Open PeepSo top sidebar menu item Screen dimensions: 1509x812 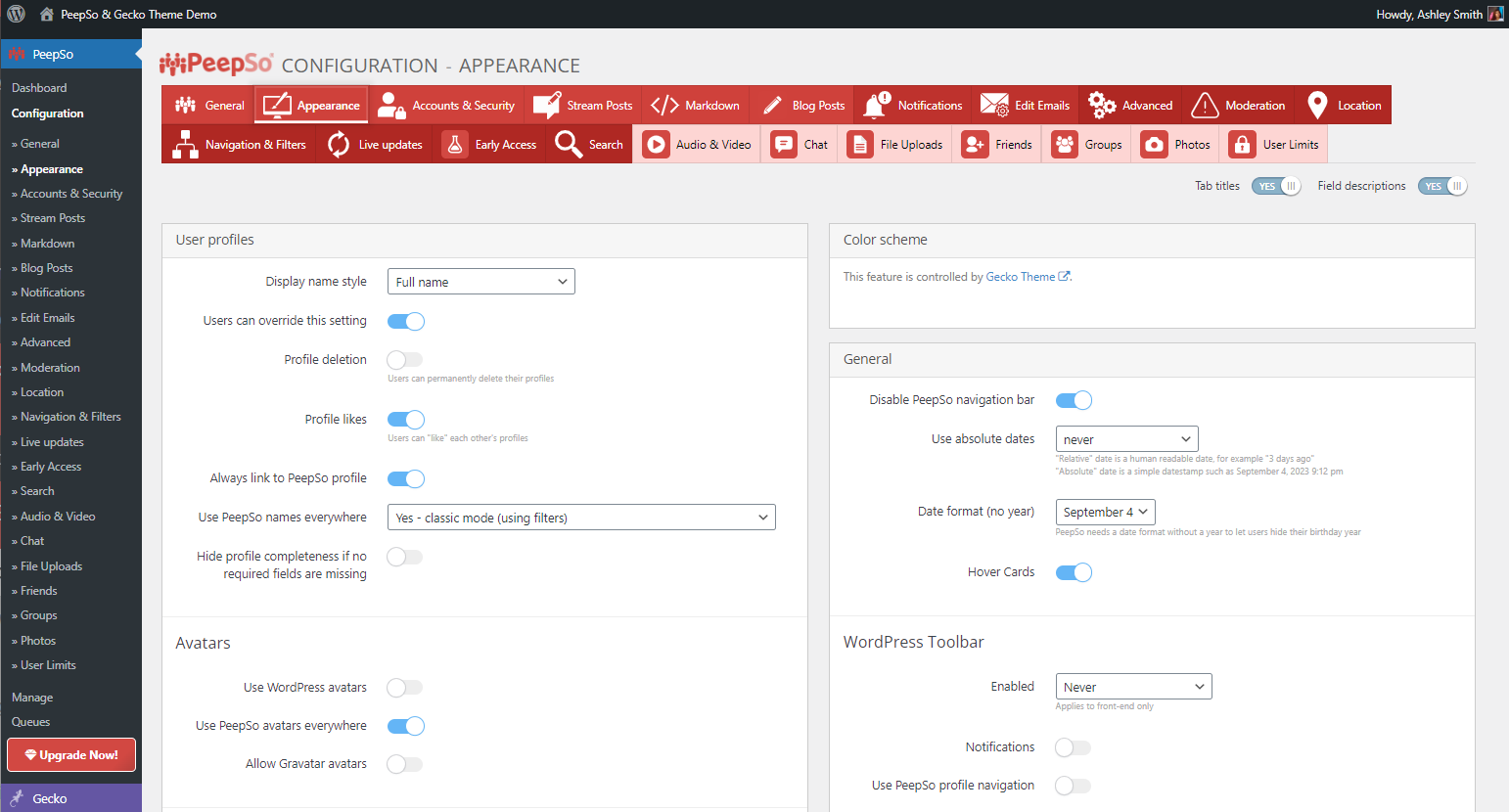click(x=70, y=54)
